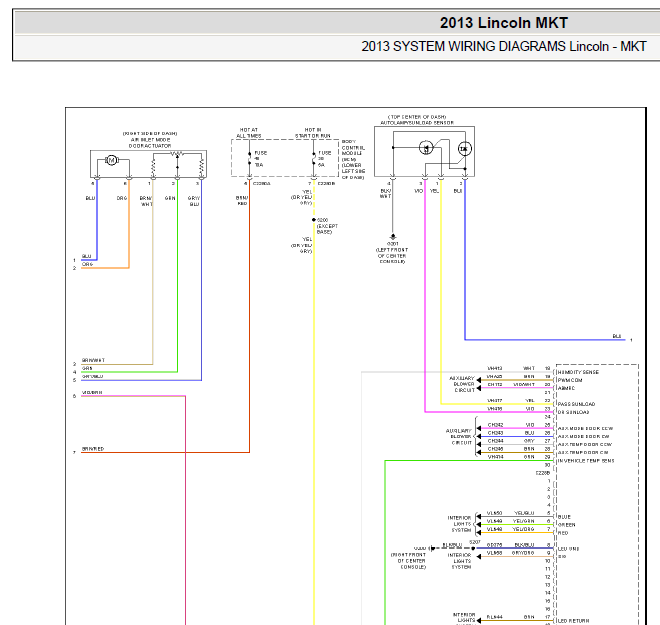Click left photodiode symbol in sunload sensor
Image resolution: width=660 pixels, height=625 pixels.
click(x=426, y=148)
